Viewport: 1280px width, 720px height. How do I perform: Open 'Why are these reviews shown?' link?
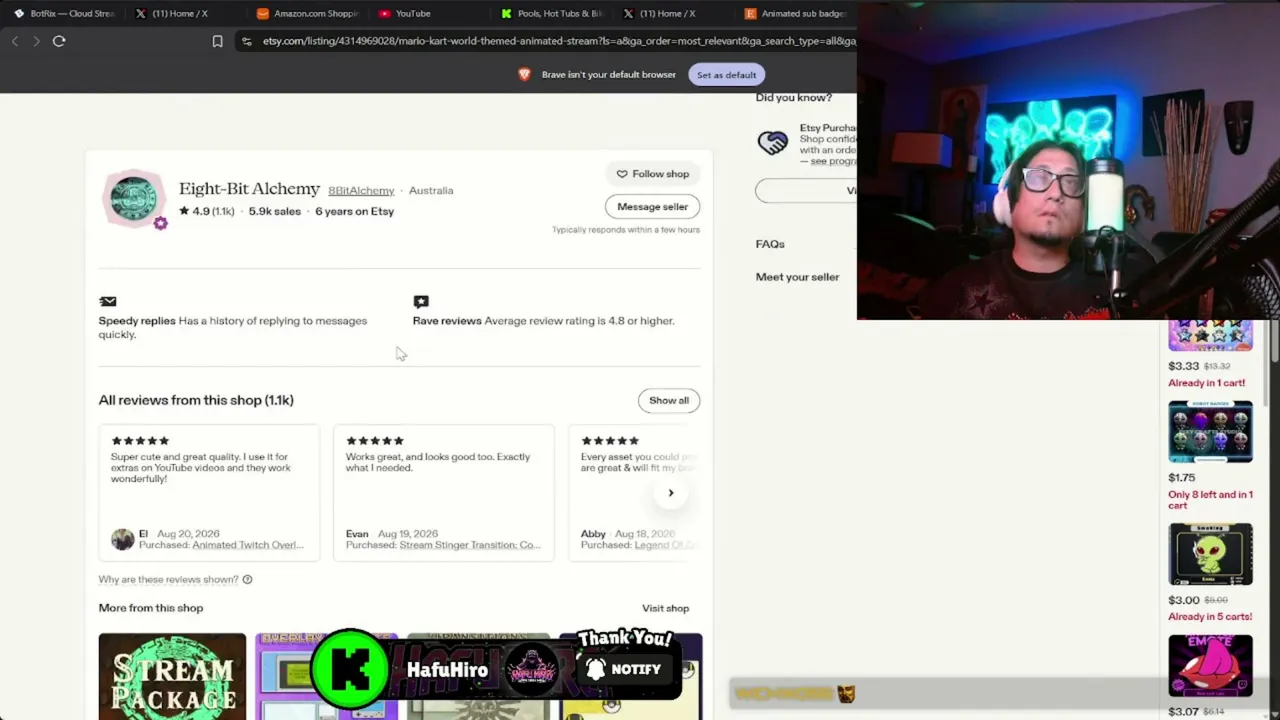coord(168,579)
